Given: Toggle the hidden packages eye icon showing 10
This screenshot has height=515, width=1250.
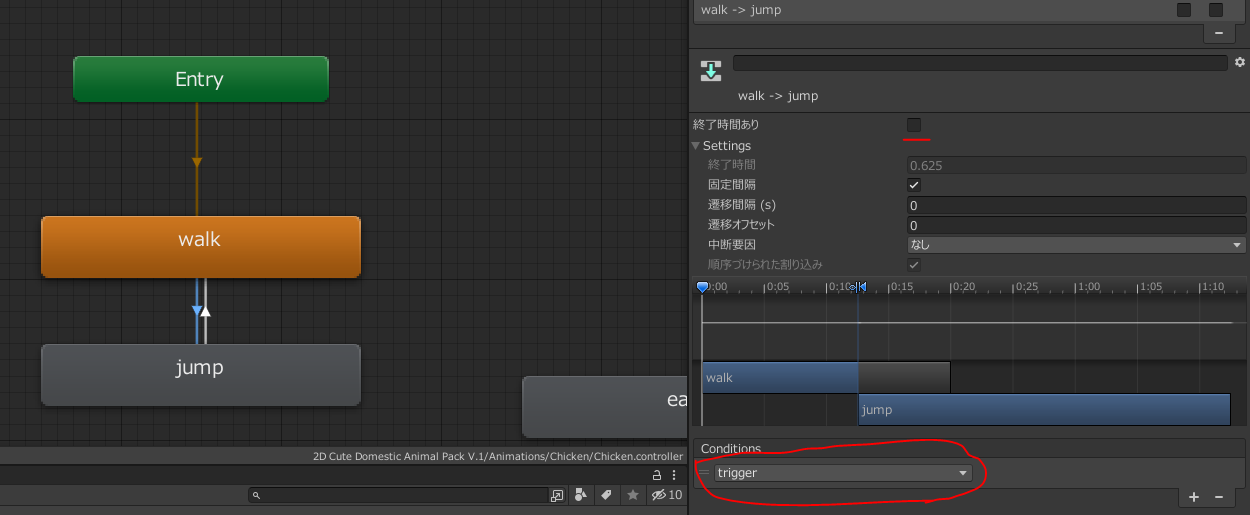Looking at the screenshot, I should 667,495.
